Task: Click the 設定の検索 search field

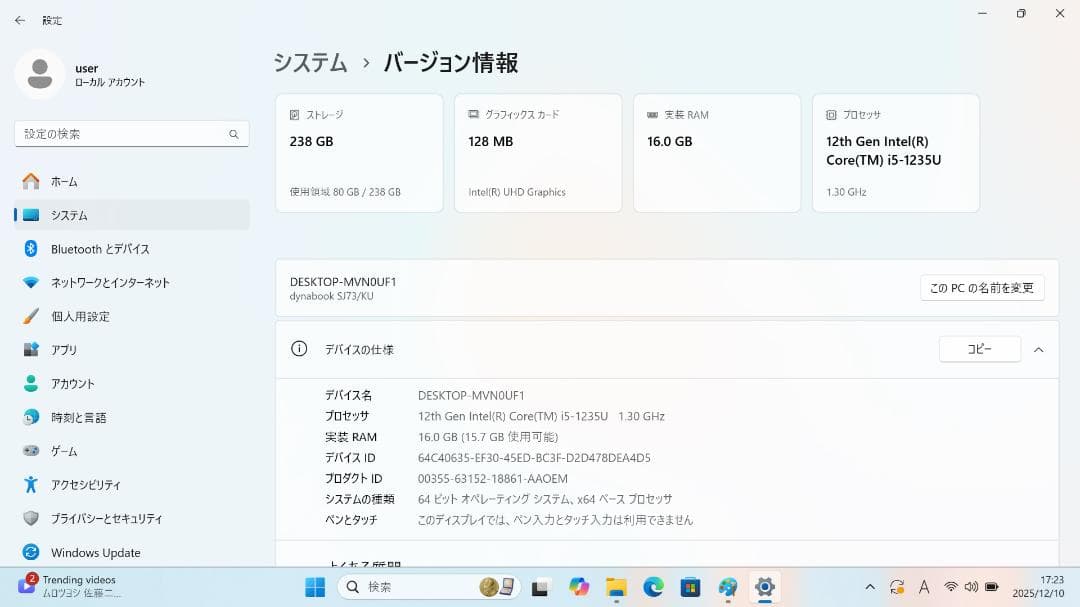Action: pos(131,133)
